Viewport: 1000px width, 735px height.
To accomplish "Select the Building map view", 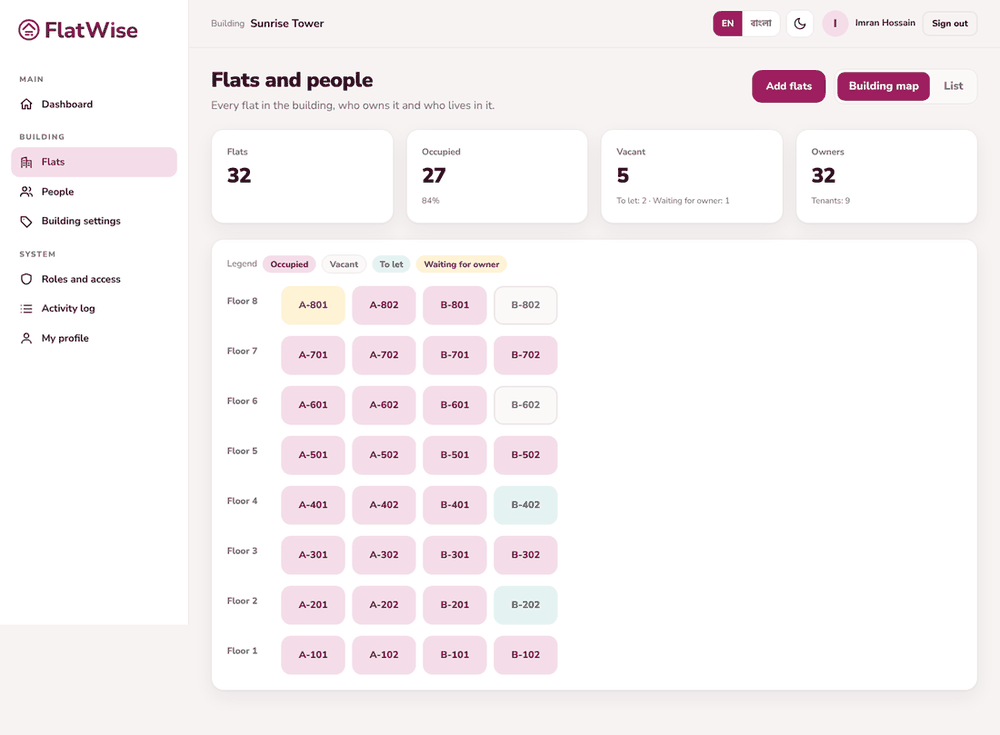I will click(x=883, y=86).
